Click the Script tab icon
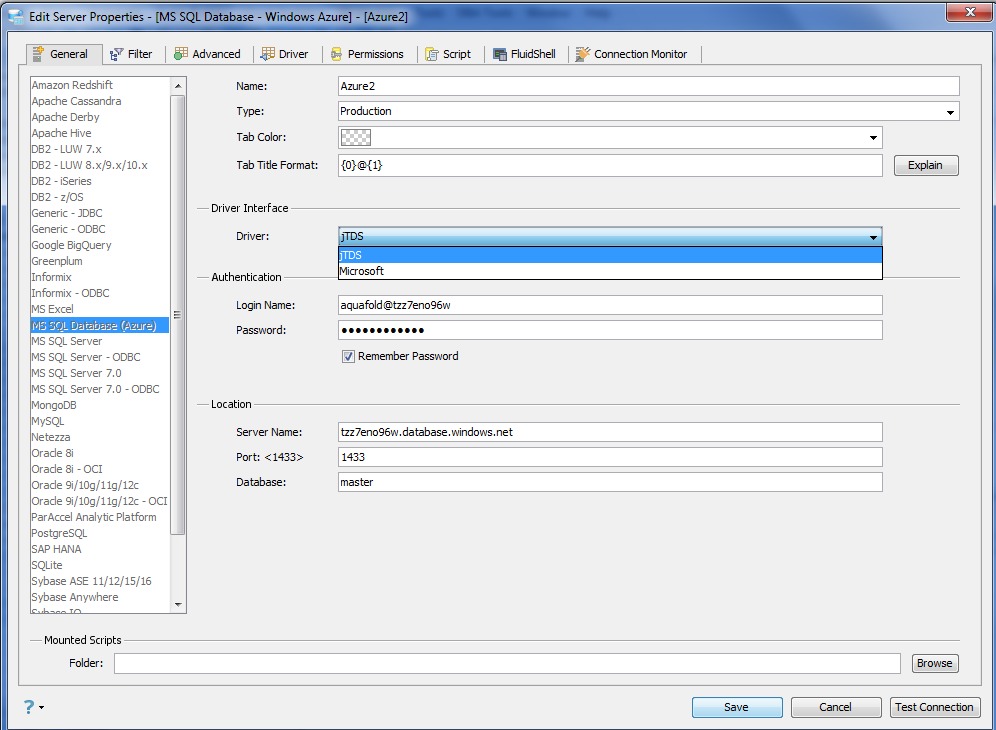Viewport: 996px width, 730px height. [x=432, y=55]
